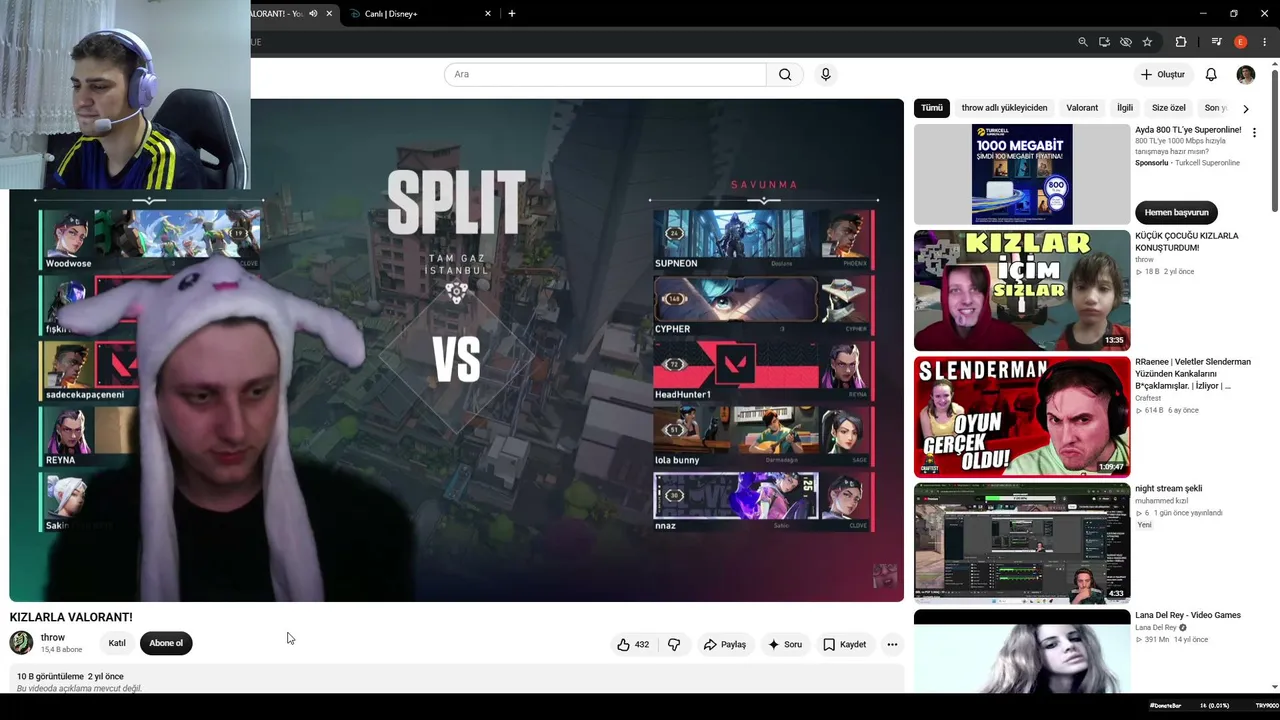Open the KIZLAR İÇİM SIZLAR video thumbnail
This screenshot has width=1280, height=720.
coord(1022,291)
